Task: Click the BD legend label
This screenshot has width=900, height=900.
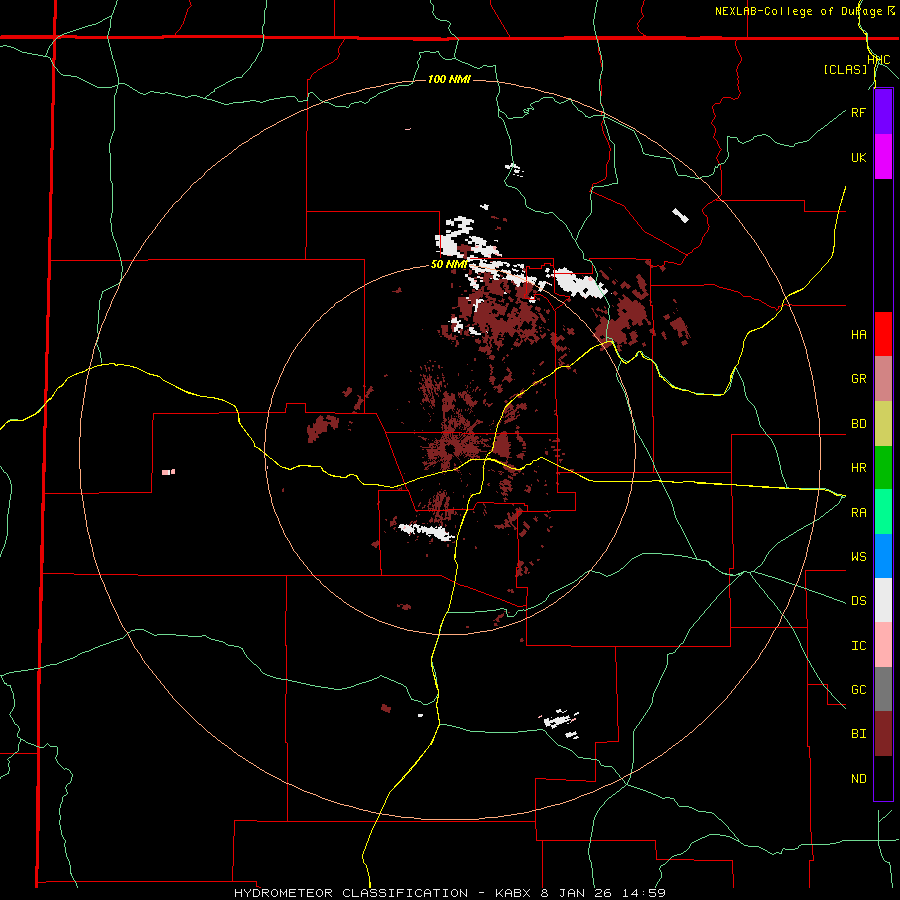Action: click(858, 424)
